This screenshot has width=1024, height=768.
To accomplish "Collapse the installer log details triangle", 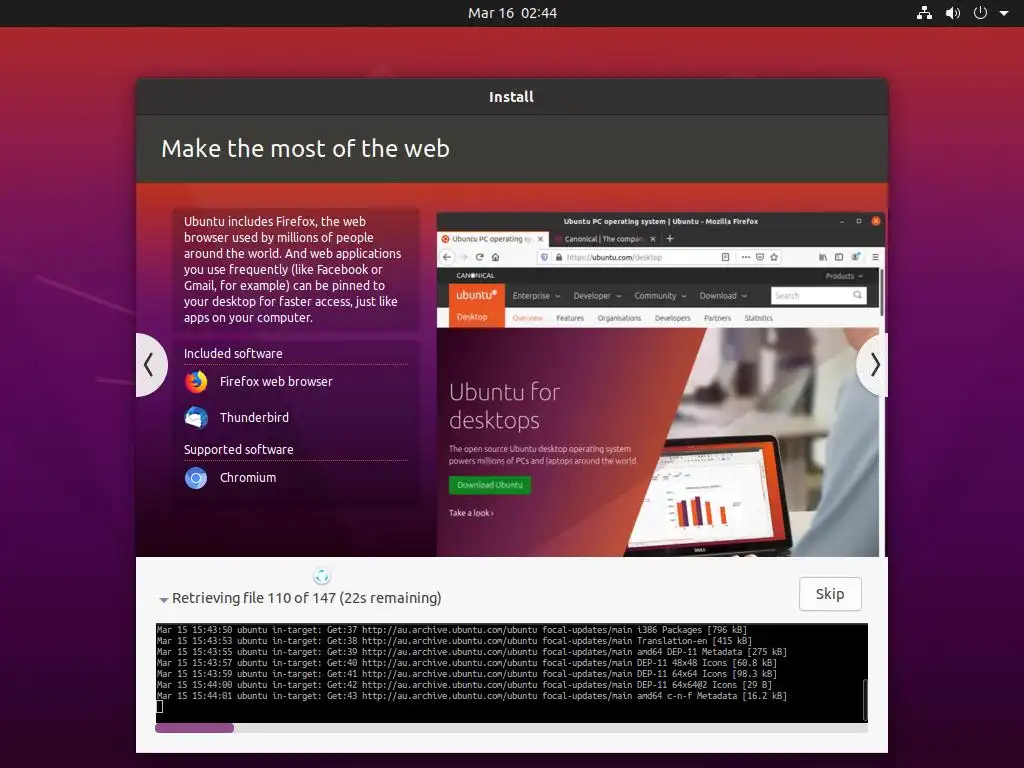I will [x=164, y=599].
